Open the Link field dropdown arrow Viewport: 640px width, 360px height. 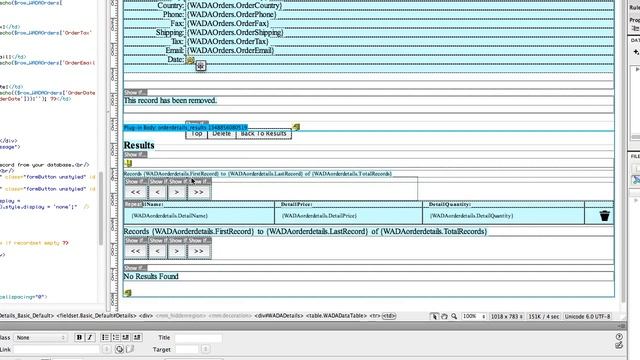coord(107,349)
